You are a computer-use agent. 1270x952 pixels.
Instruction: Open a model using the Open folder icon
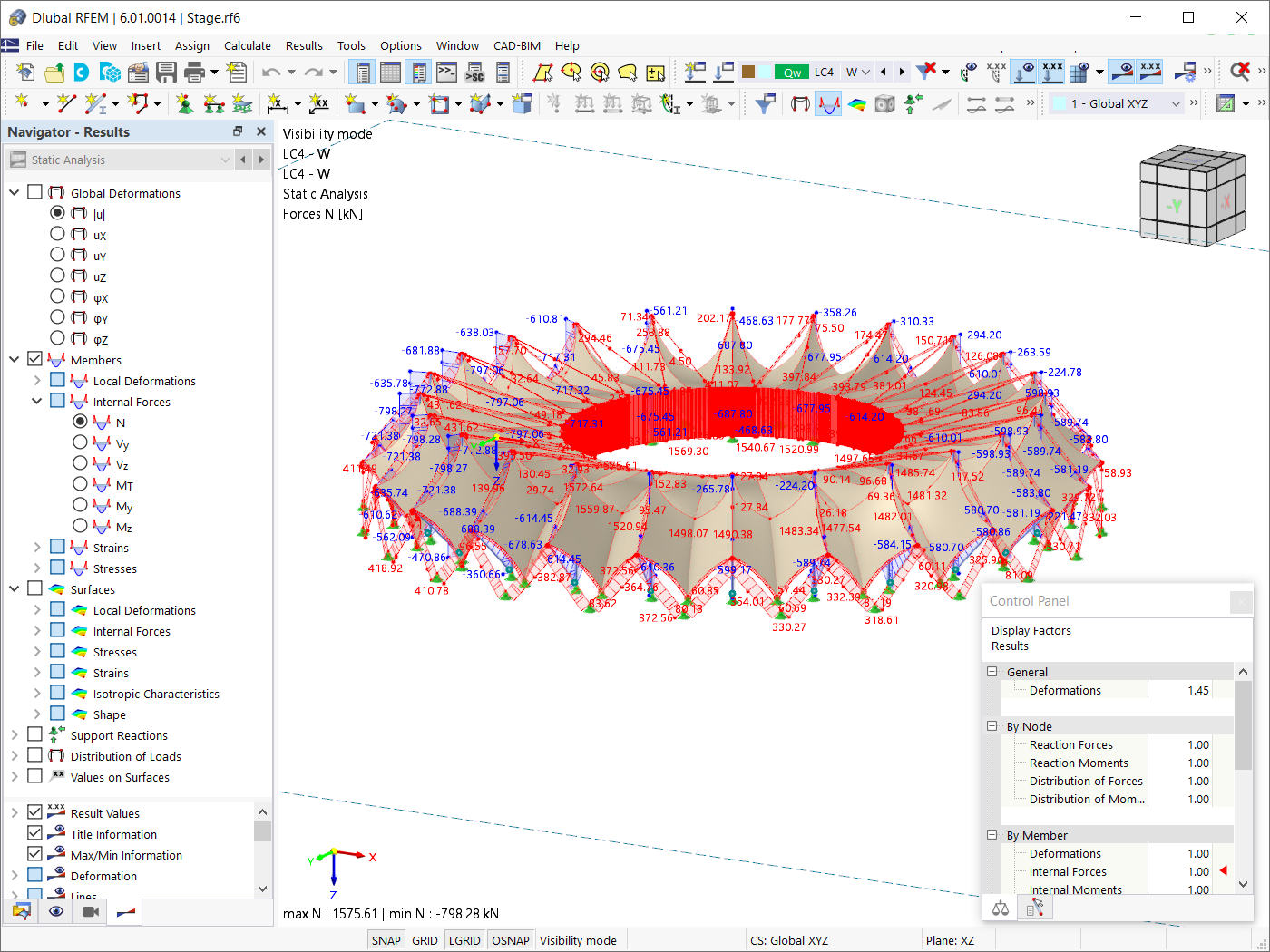(x=53, y=72)
